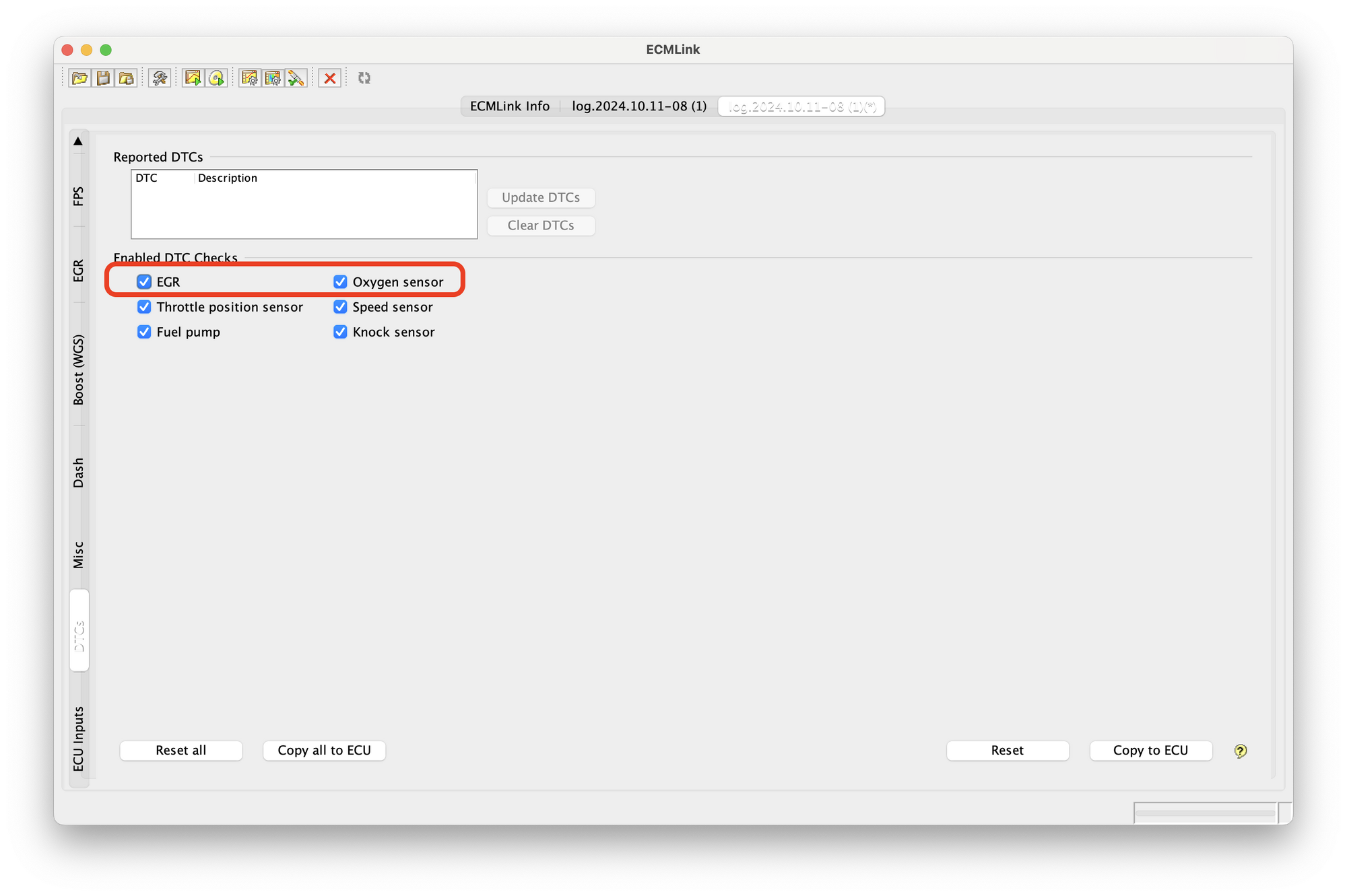The width and height of the screenshot is (1347, 896).
Task: Click the open file folder icon
Action: [x=80, y=78]
